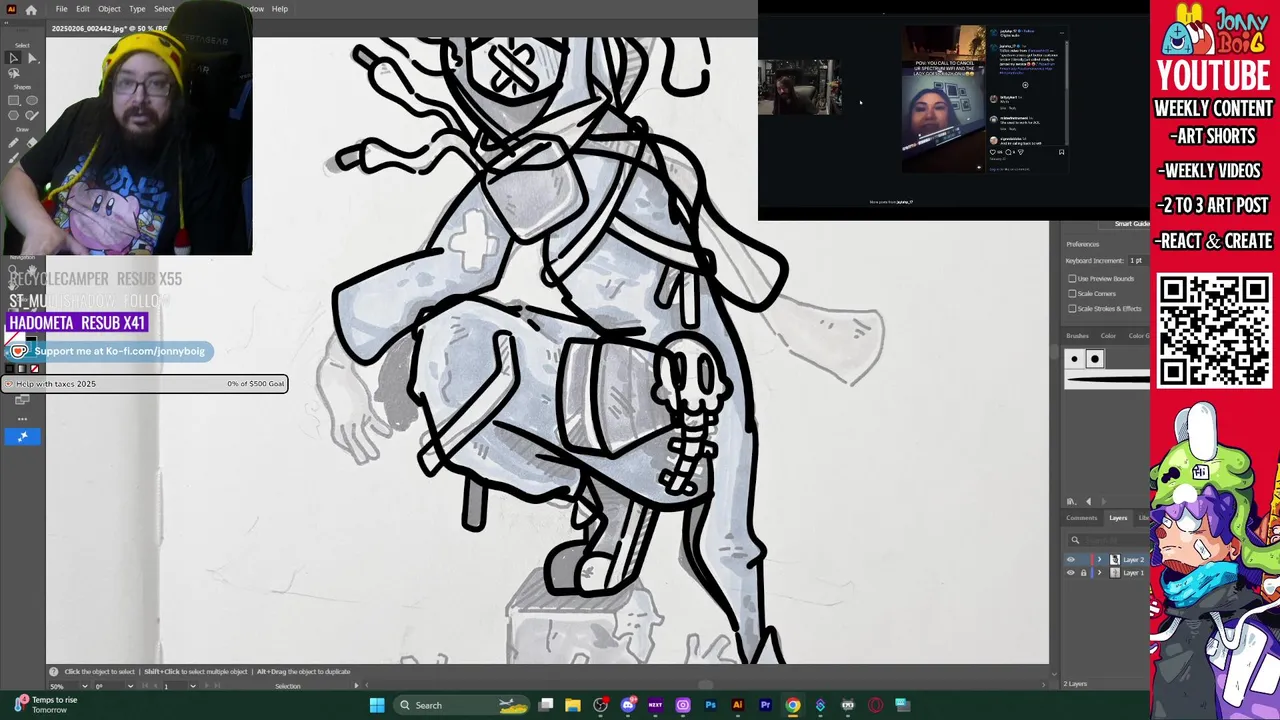The width and height of the screenshot is (1280, 720).
Task: Select the Layer 1 row
Action: [1107, 573]
